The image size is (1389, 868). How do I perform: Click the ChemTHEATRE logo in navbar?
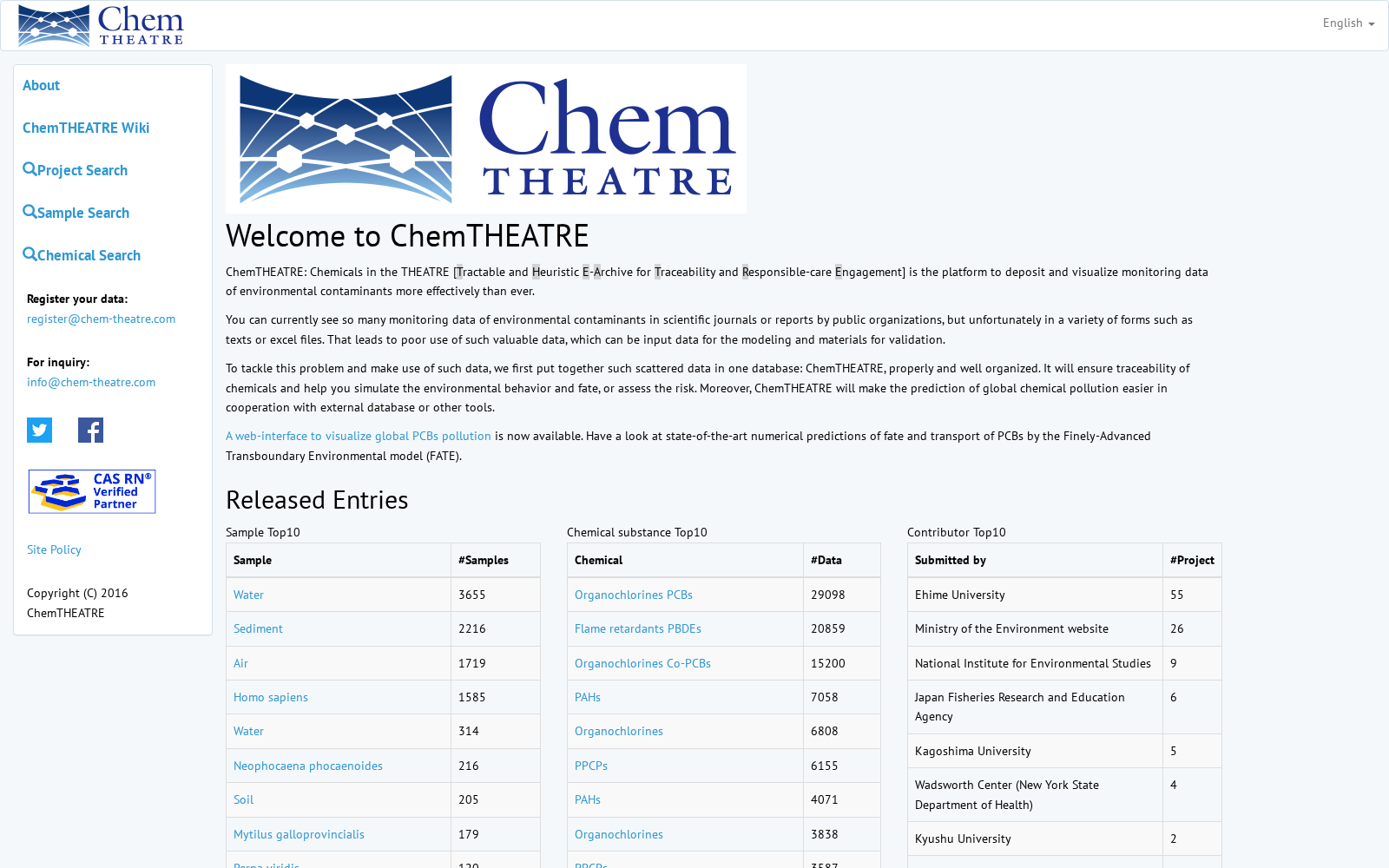click(x=101, y=25)
